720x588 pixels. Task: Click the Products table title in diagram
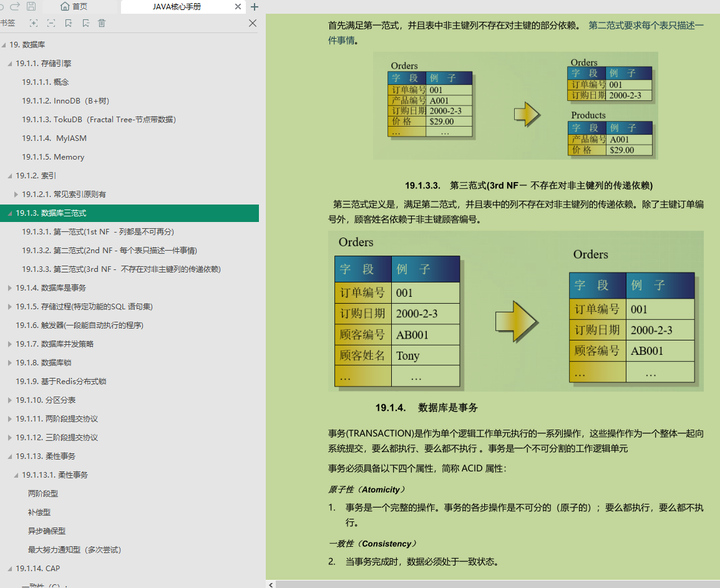point(588,115)
